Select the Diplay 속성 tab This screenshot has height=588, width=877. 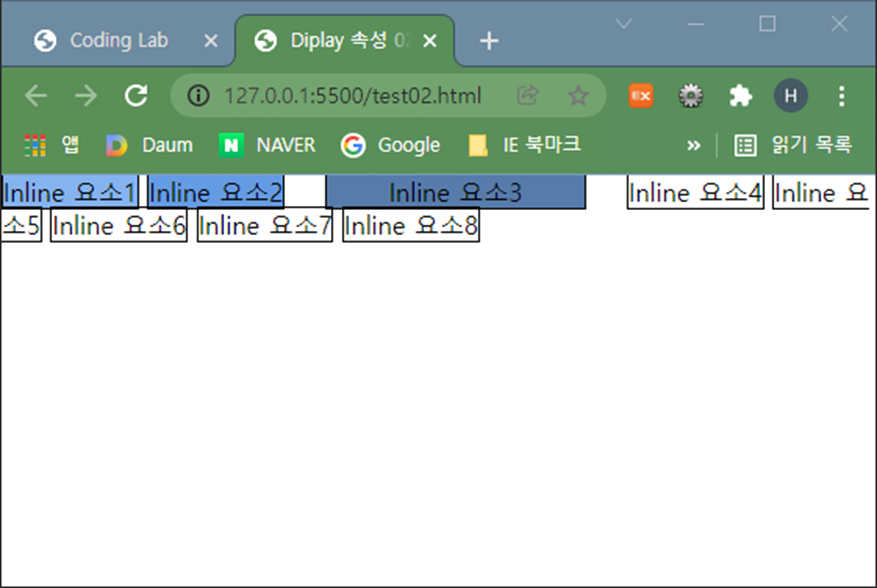point(345,41)
